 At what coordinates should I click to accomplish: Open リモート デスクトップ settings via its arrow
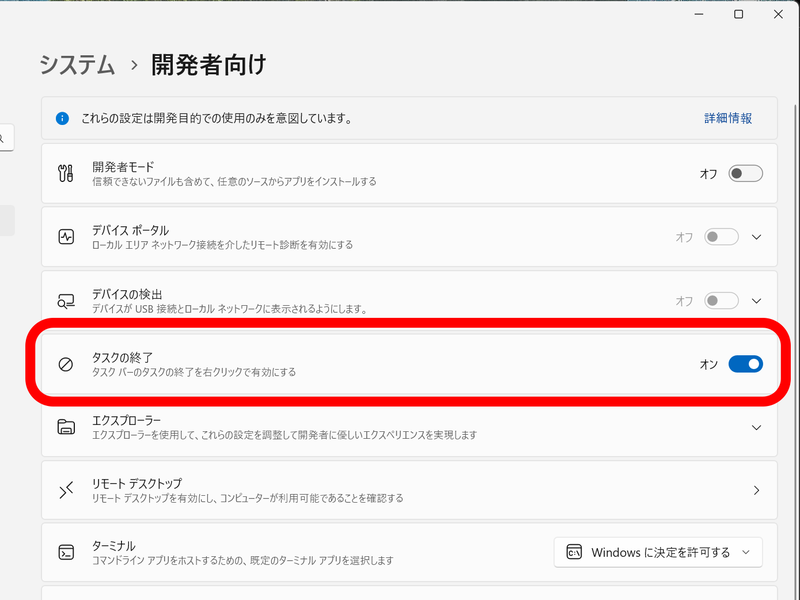tap(757, 490)
